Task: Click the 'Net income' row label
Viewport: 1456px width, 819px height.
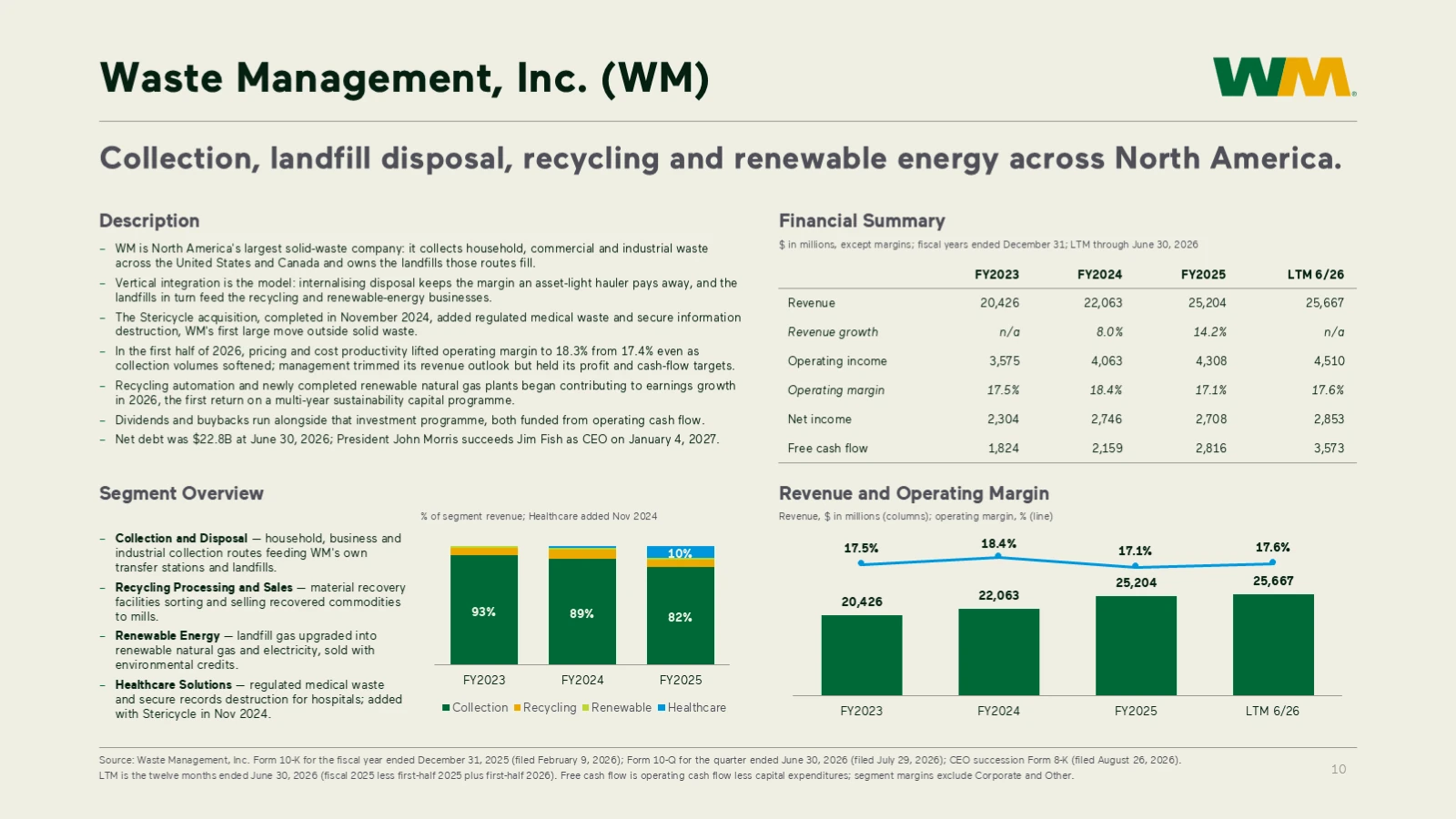Action: pyautogui.click(x=819, y=420)
